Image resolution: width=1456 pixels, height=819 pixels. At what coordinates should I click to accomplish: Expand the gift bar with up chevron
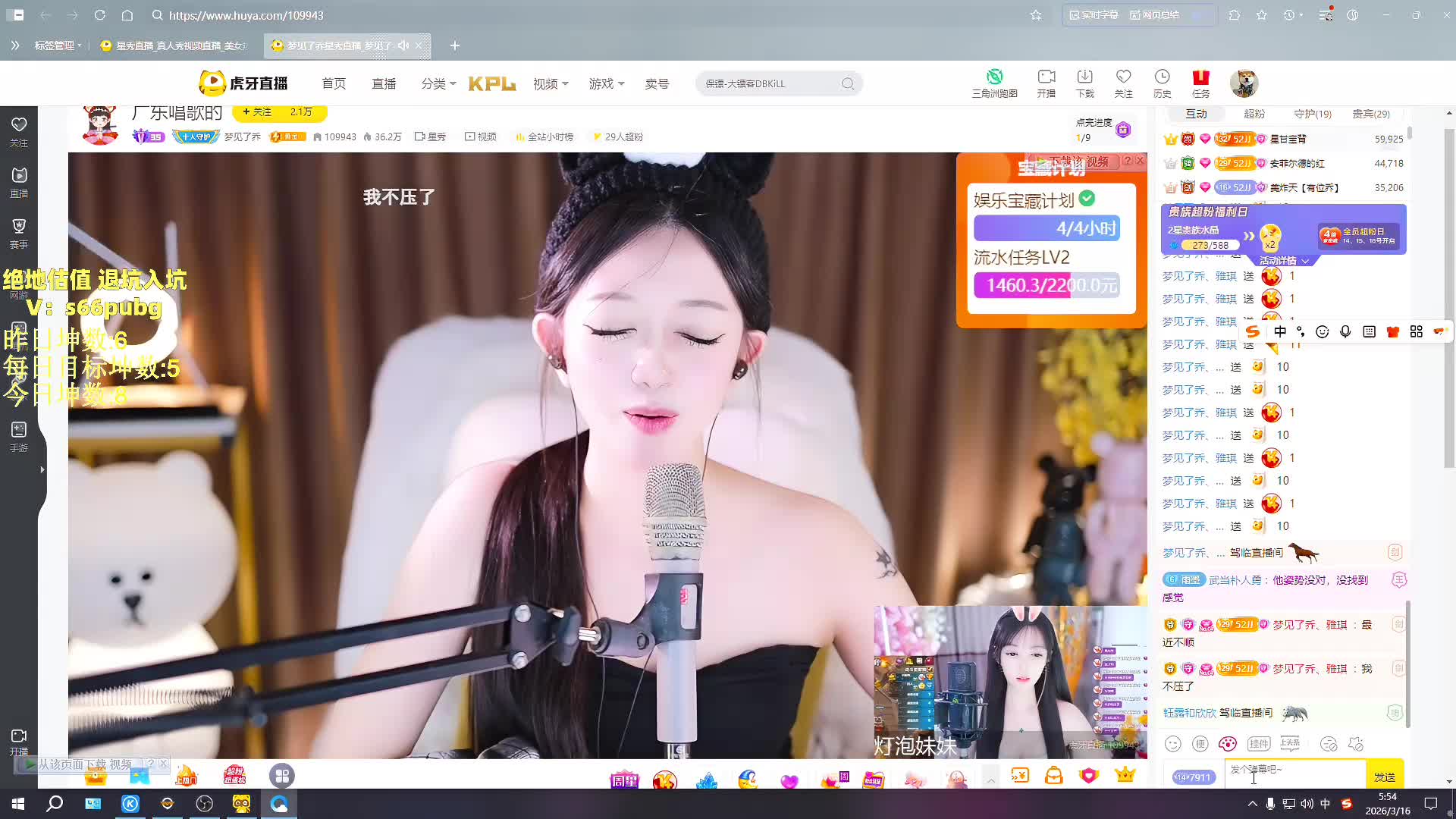pyautogui.click(x=990, y=780)
